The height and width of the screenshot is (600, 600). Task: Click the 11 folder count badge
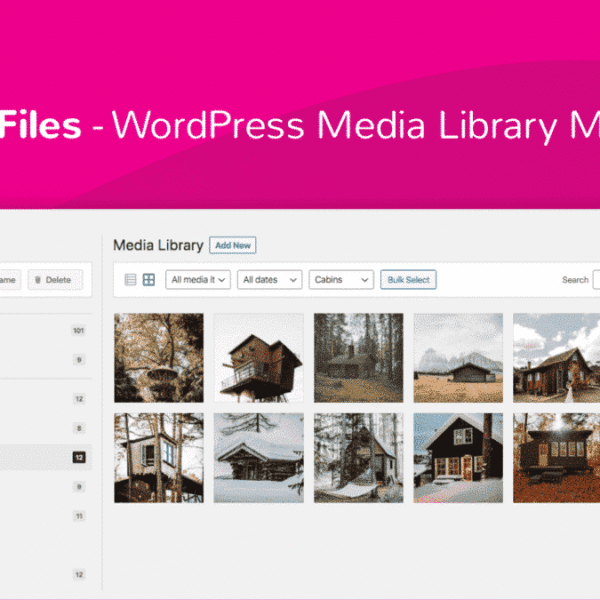tap(79, 516)
